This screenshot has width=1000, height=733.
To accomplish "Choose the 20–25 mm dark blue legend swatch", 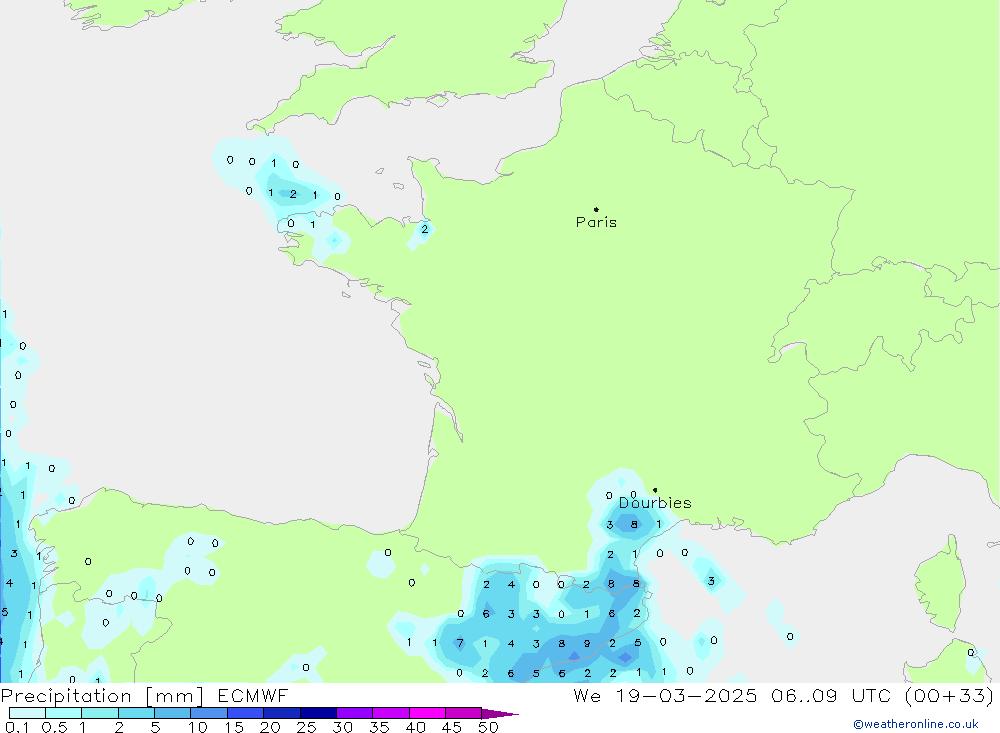I will 282,713.
